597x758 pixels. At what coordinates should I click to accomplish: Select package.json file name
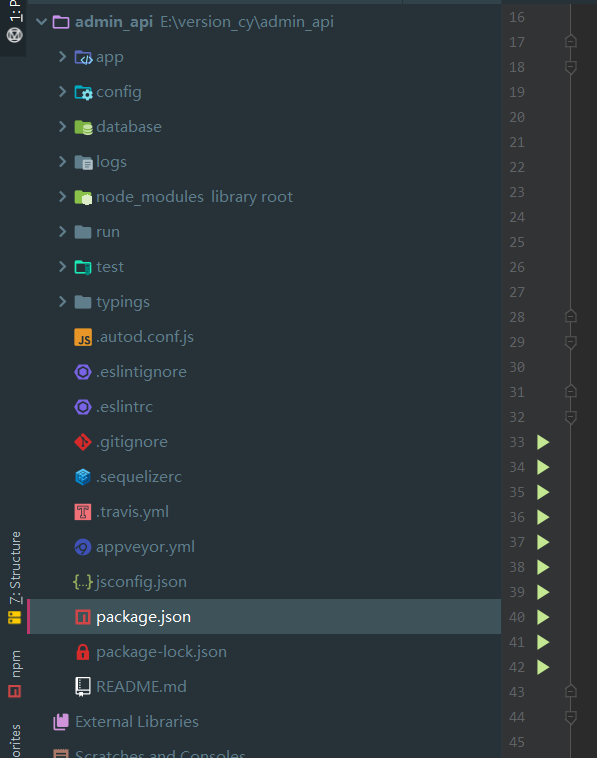pos(144,617)
